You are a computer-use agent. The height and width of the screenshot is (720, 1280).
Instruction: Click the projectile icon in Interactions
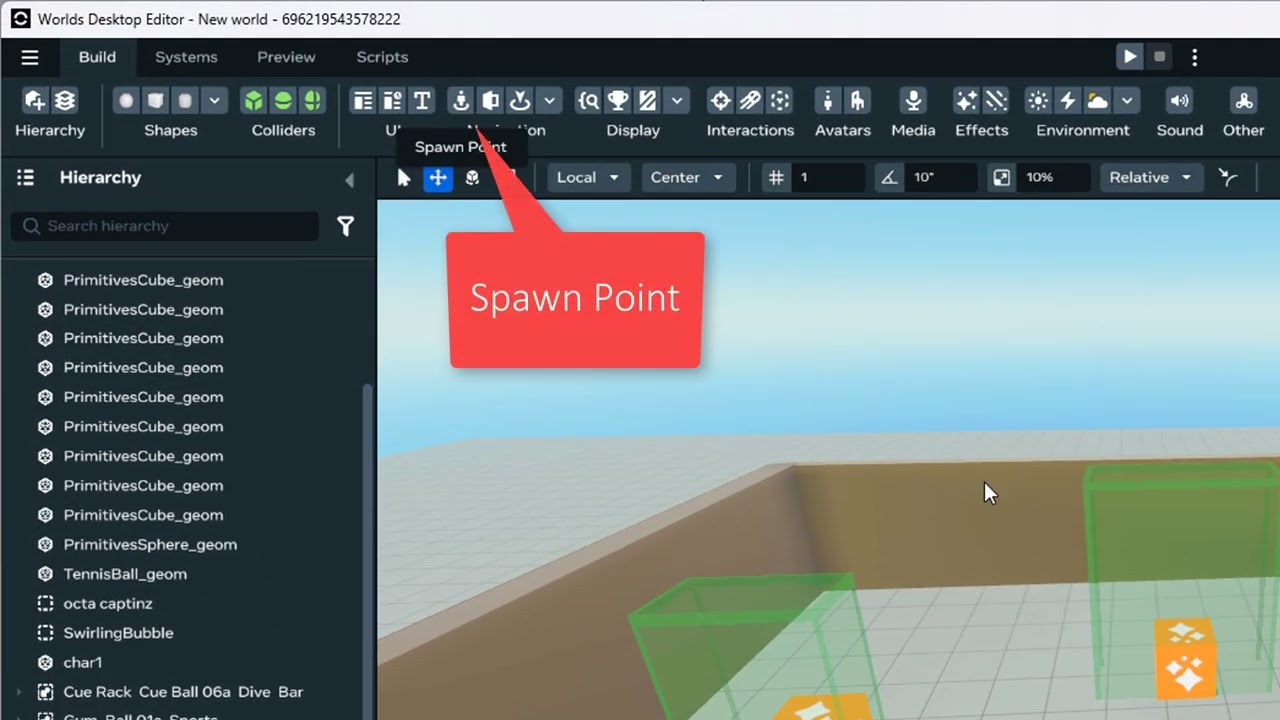point(750,101)
